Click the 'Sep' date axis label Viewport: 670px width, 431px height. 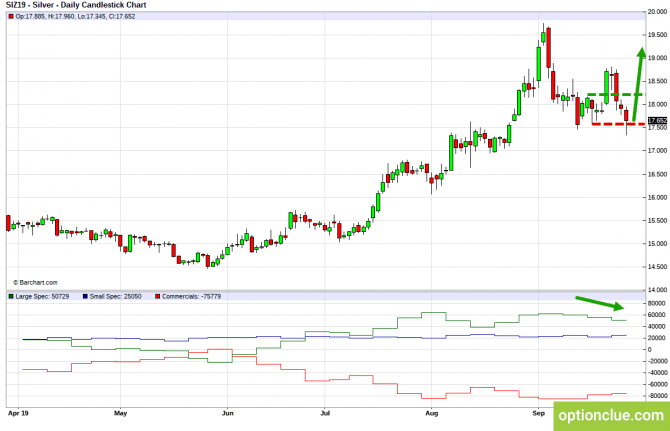[x=538, y=413]
